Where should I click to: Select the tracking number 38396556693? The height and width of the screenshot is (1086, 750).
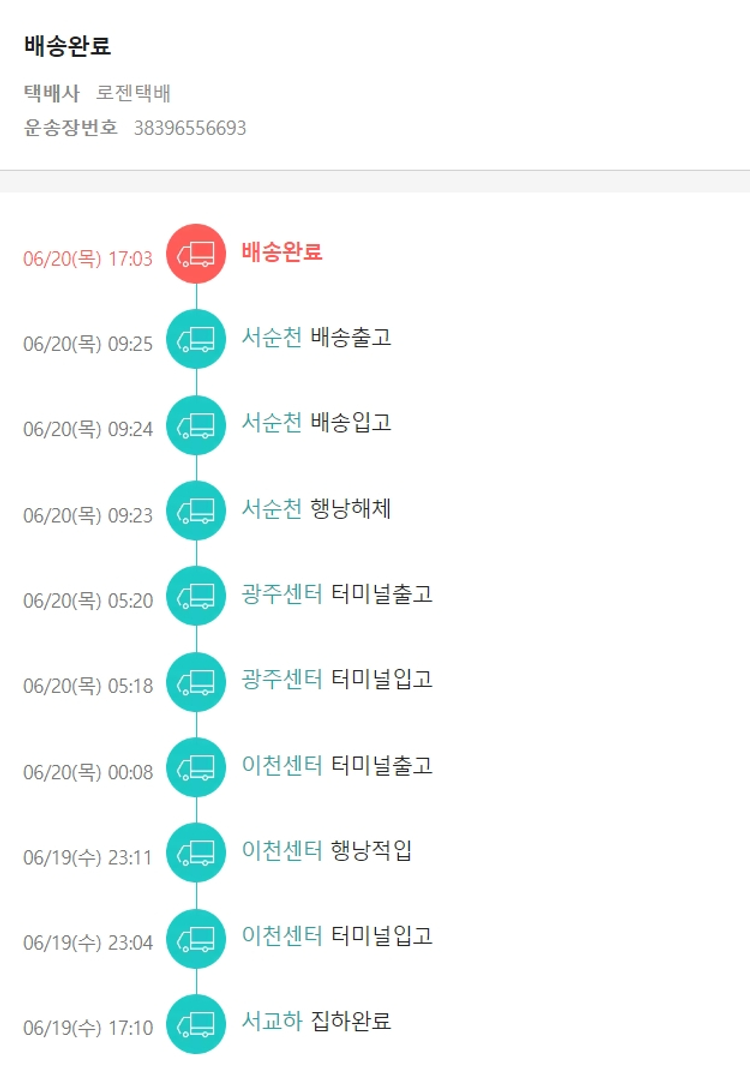190,128
